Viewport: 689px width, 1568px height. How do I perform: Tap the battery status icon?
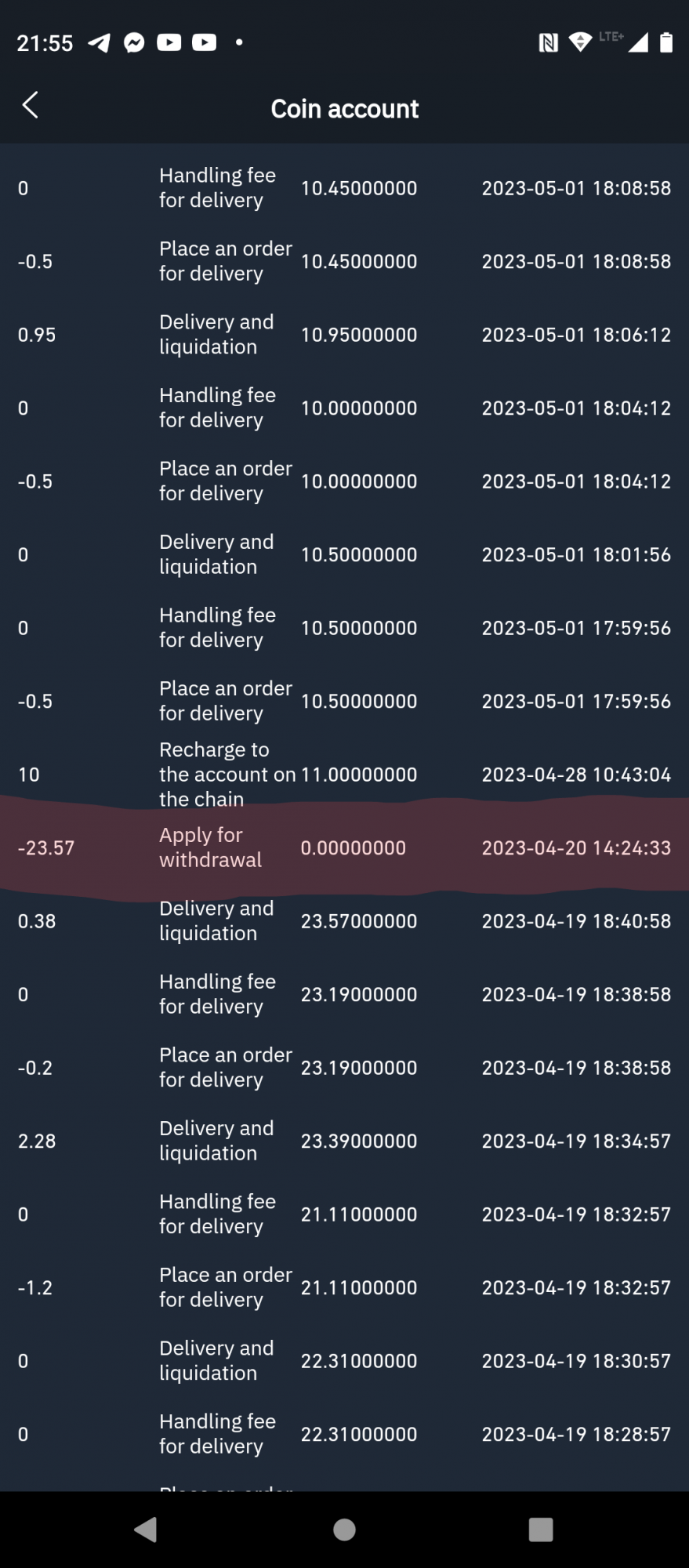(665, 42)
